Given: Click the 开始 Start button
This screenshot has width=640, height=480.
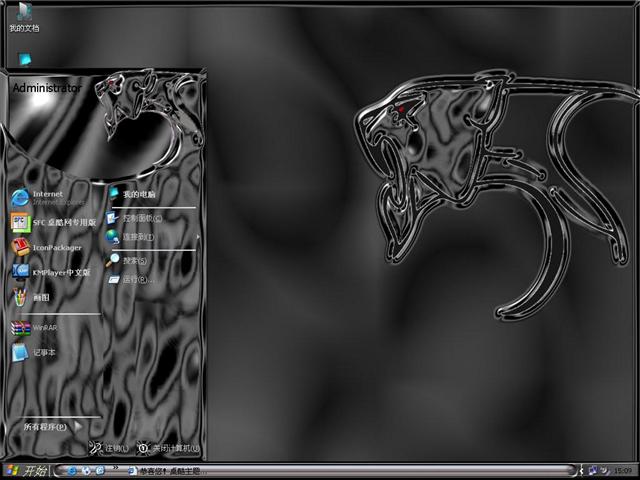Looking at the screenshot, I should point(26,471).
